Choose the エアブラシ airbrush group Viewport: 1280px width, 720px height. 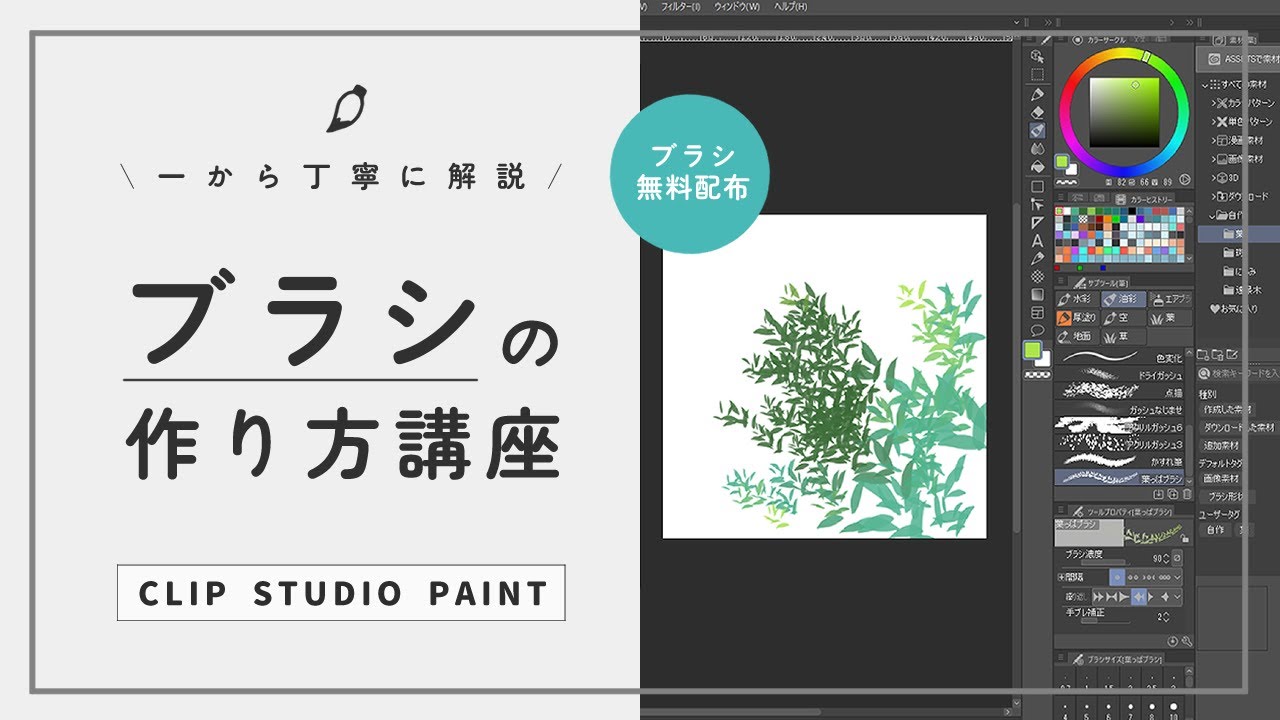[x=1171, y=299]
